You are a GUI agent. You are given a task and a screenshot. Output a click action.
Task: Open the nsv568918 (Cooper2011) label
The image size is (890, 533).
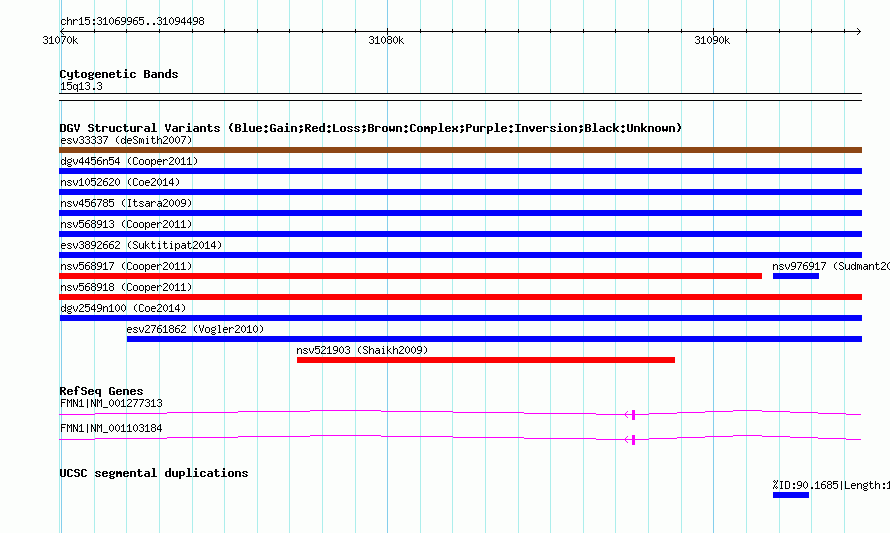126,287
